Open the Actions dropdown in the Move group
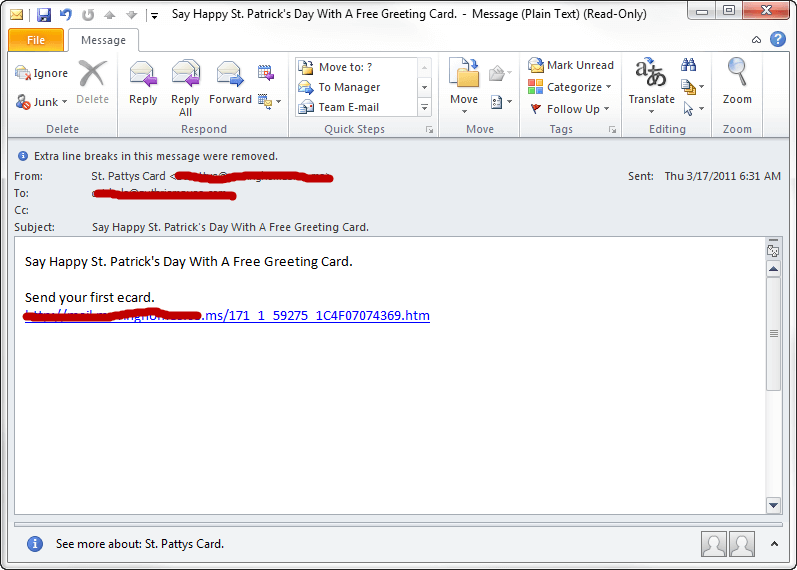797x570 pixels. (501, 102)
